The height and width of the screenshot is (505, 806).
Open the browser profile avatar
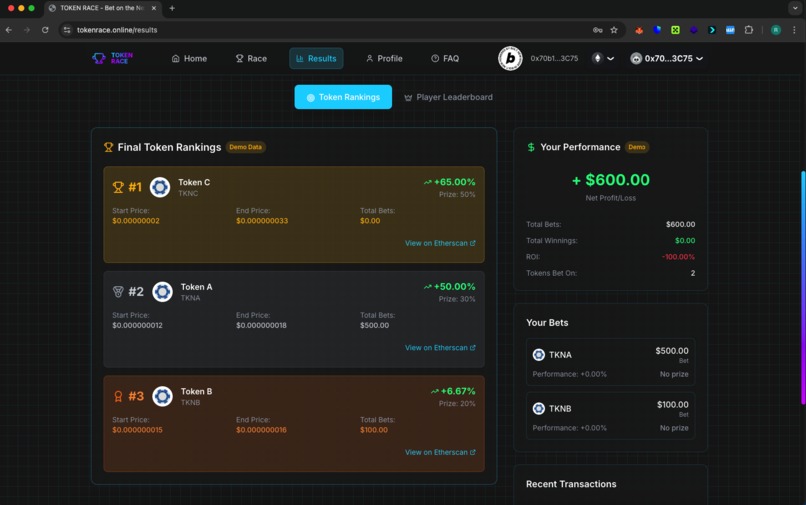pos(776,30)
